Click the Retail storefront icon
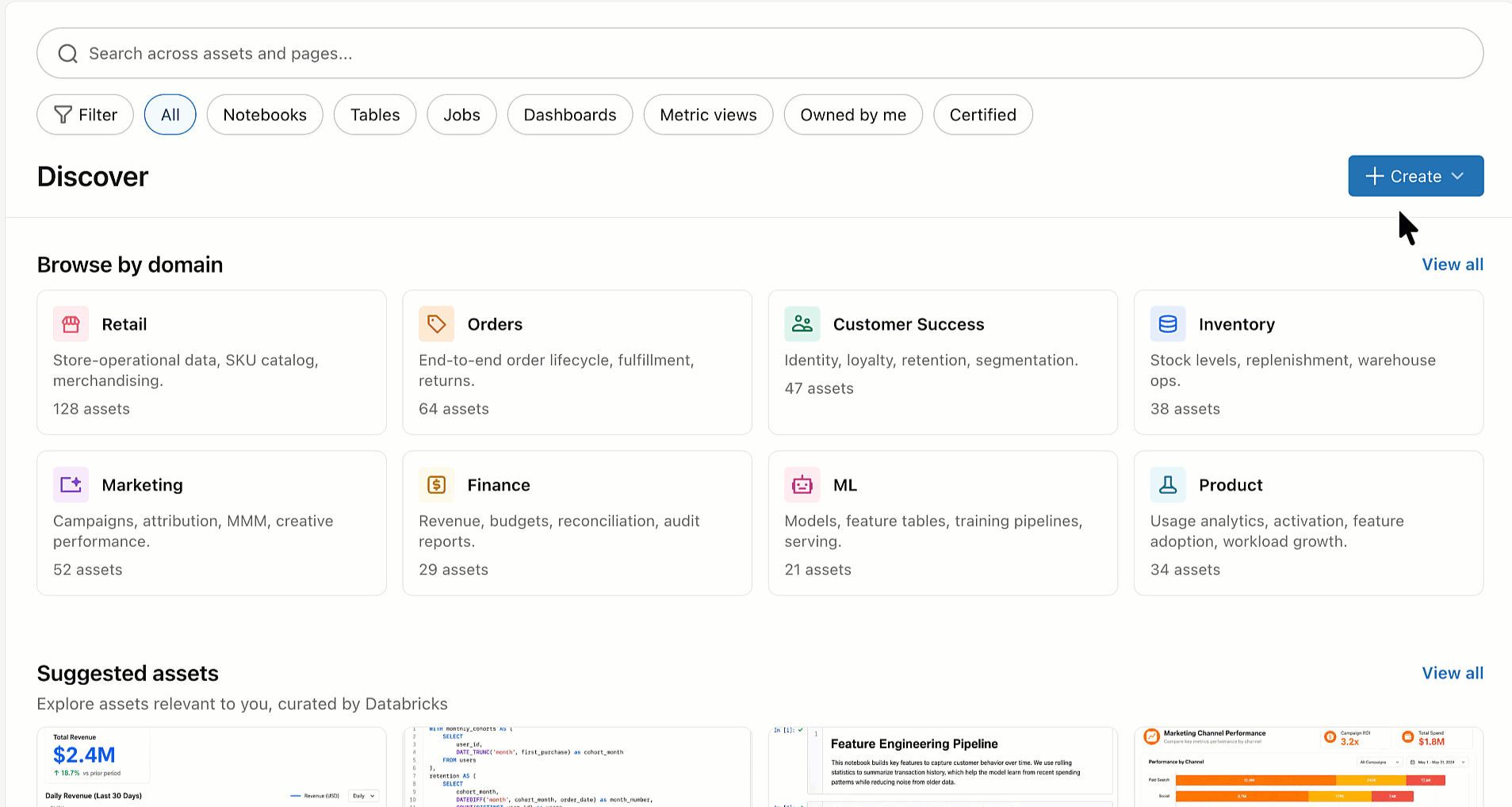 click(71, 324)
